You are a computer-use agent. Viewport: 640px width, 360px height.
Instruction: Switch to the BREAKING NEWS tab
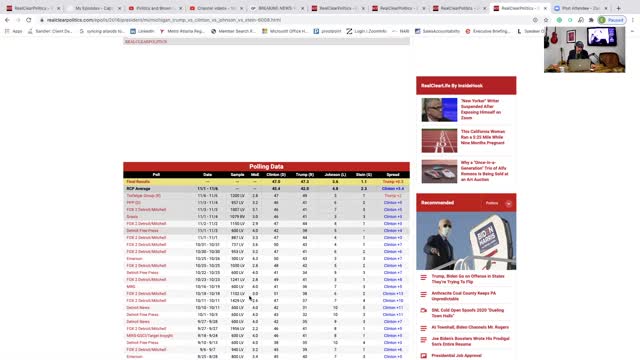276,8
